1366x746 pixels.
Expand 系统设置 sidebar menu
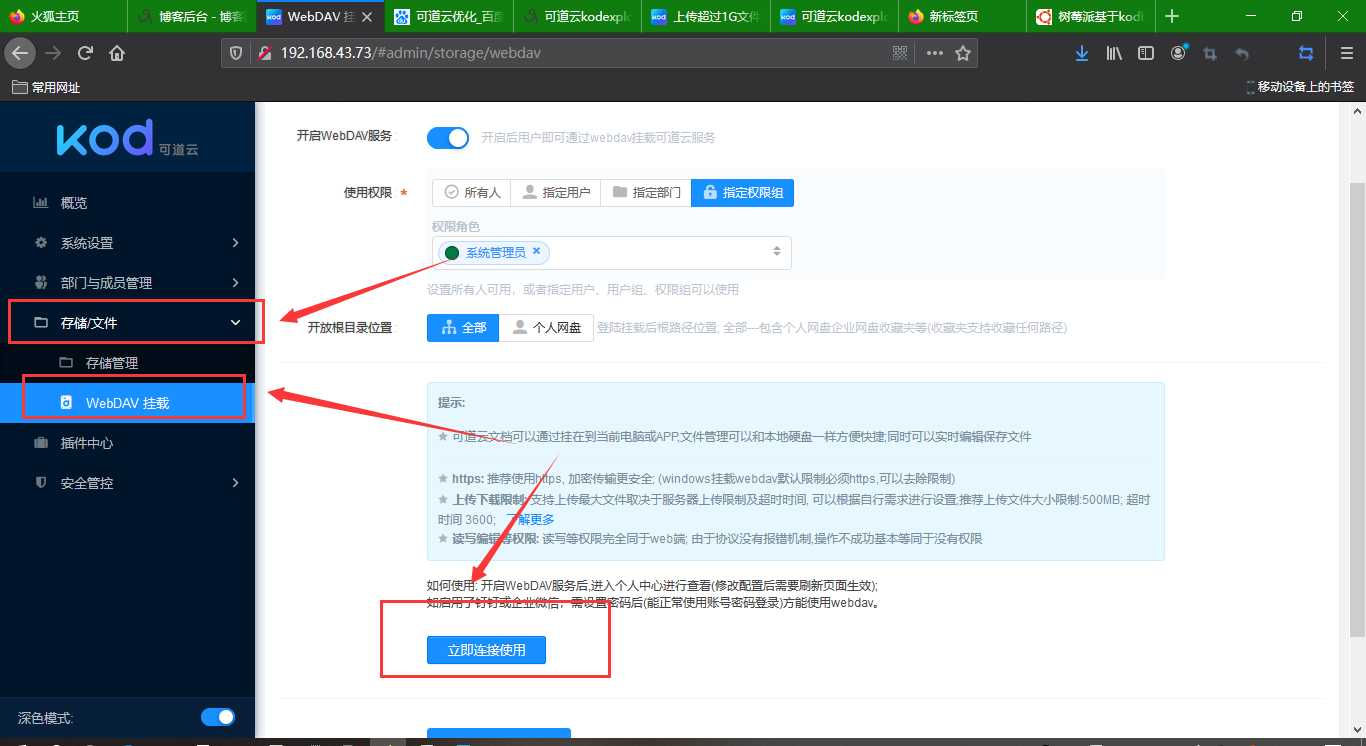pos(127,243)
